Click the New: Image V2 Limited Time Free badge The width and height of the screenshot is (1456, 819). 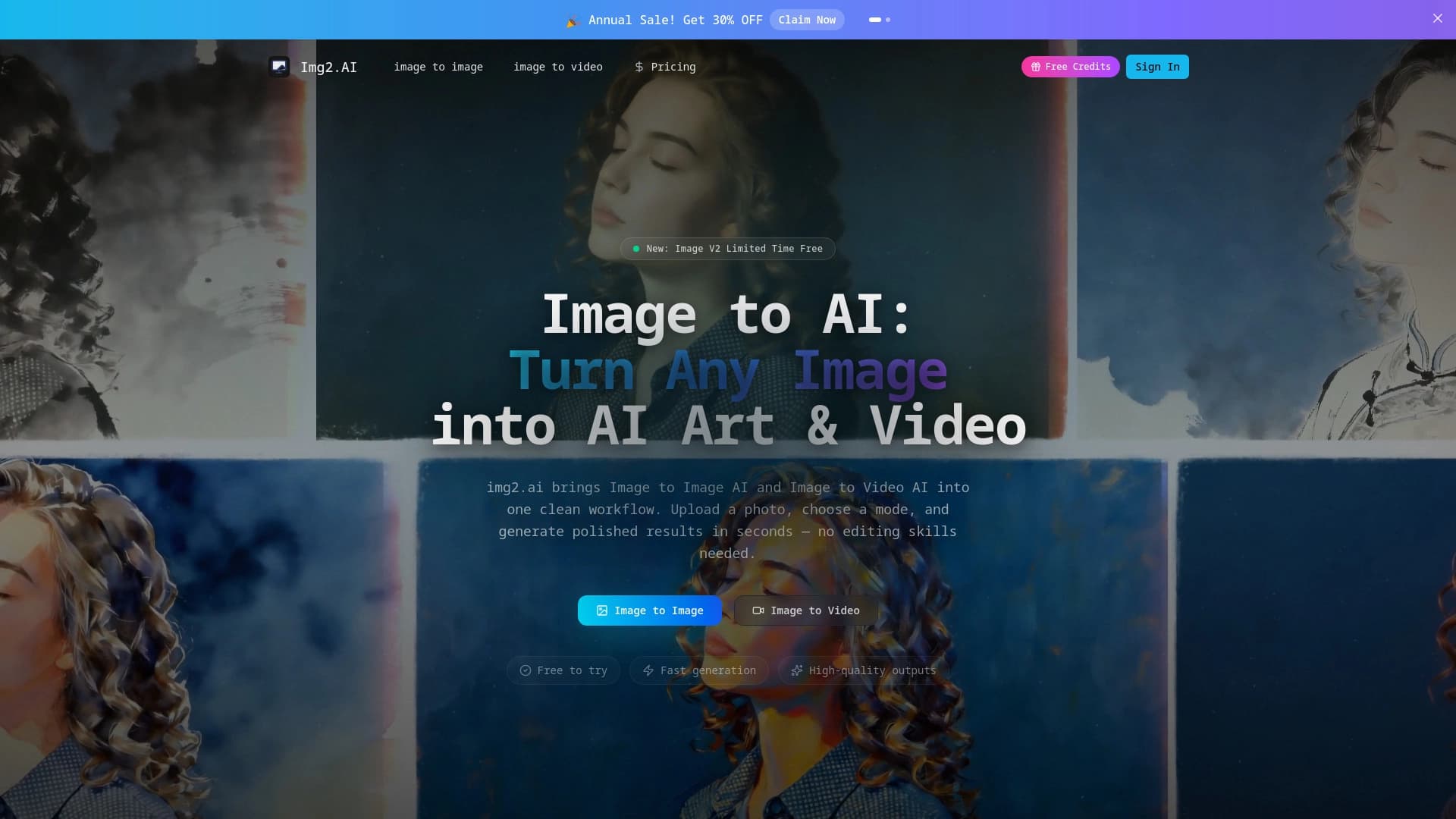(728, 249)
